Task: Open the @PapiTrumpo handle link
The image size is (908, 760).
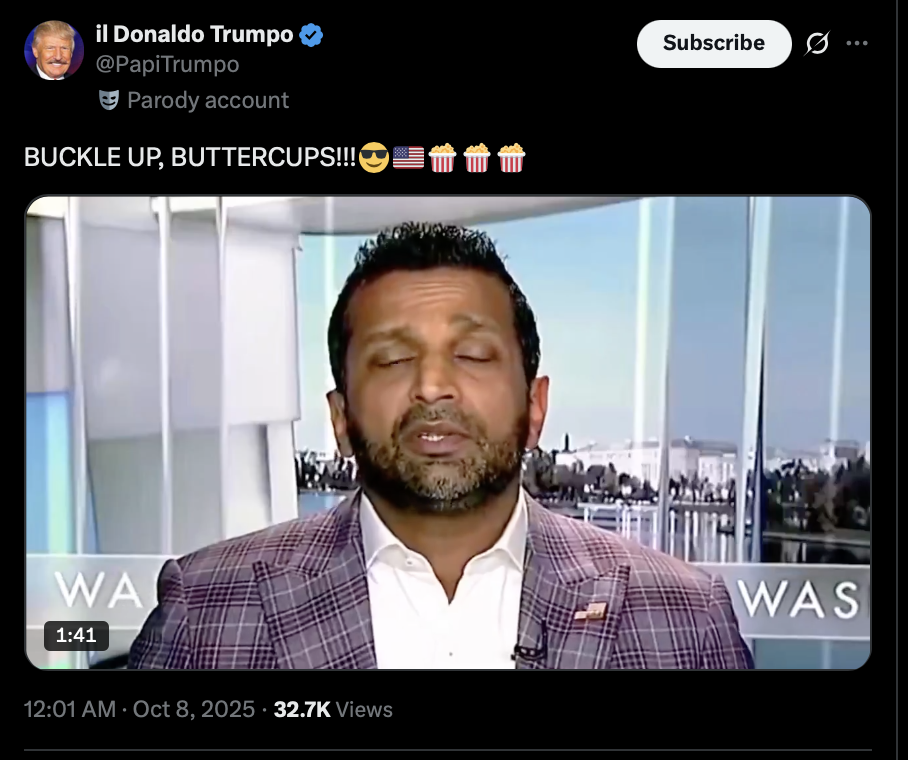Action: point(167,64)
